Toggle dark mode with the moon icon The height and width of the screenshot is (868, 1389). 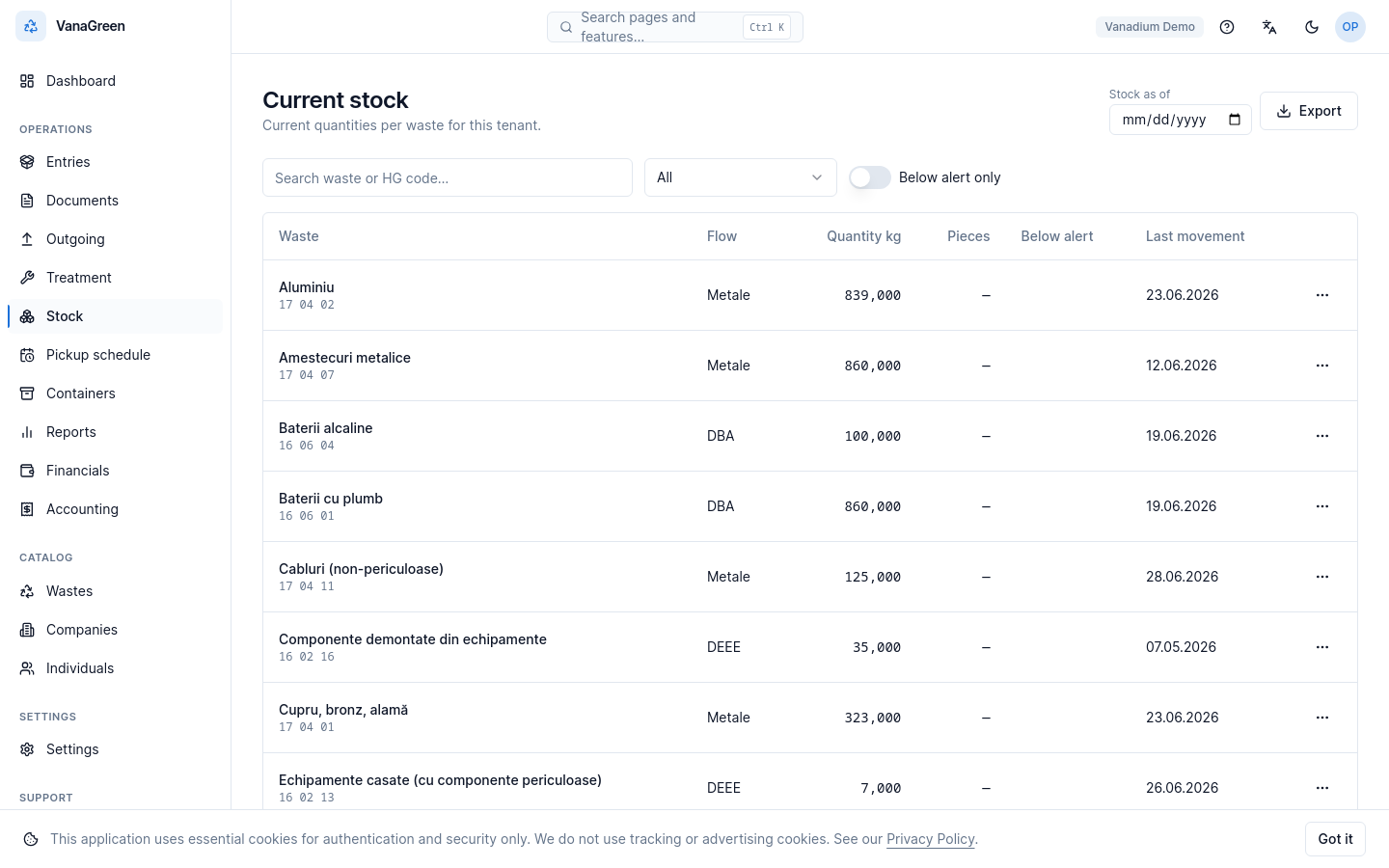(1312, 27)
